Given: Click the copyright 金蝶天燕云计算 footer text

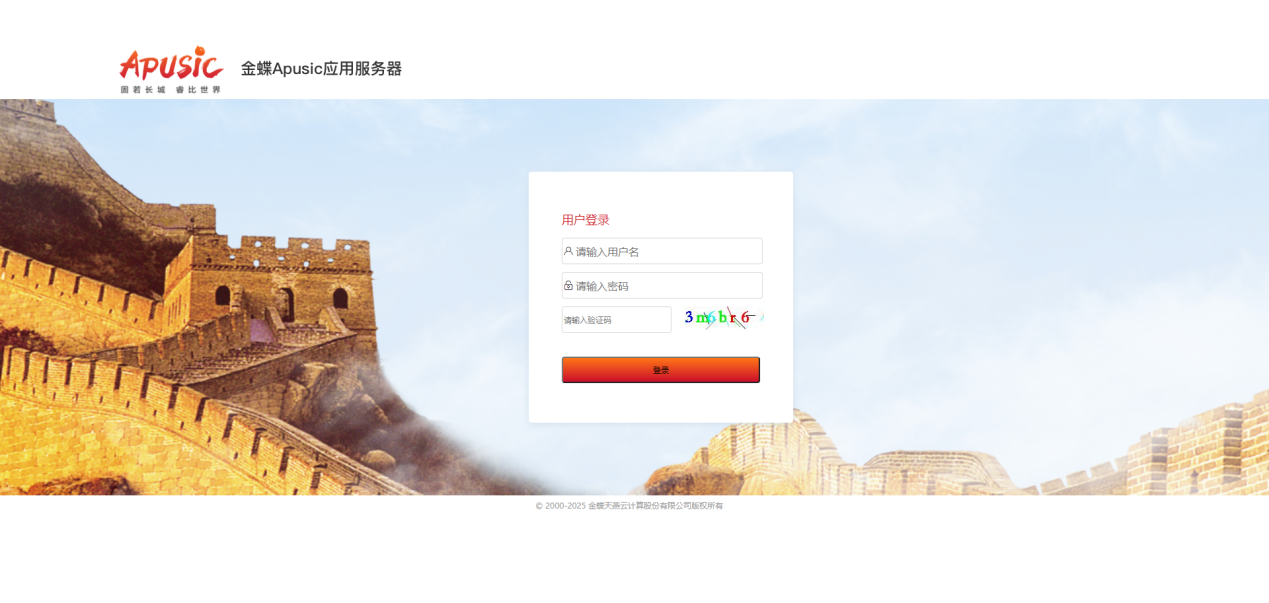Looking at the screenshot, I should coord(655,506).
